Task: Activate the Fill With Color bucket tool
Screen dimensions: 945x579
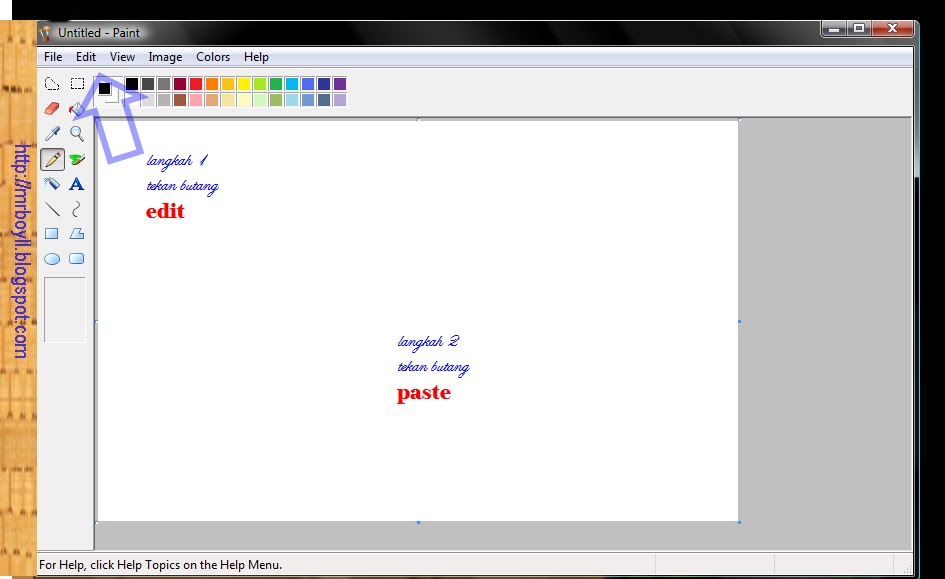Action: (x=77, y=108)
